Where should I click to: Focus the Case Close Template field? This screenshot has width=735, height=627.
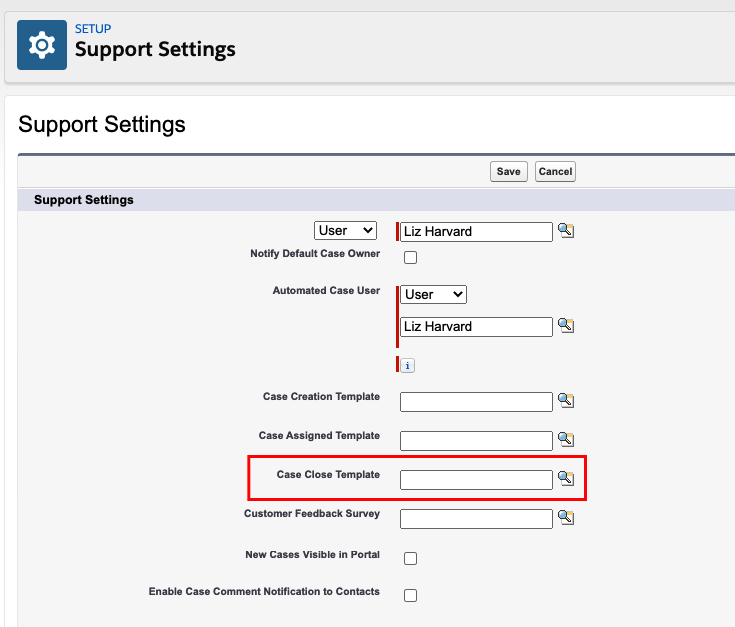(x=476, y=480)
